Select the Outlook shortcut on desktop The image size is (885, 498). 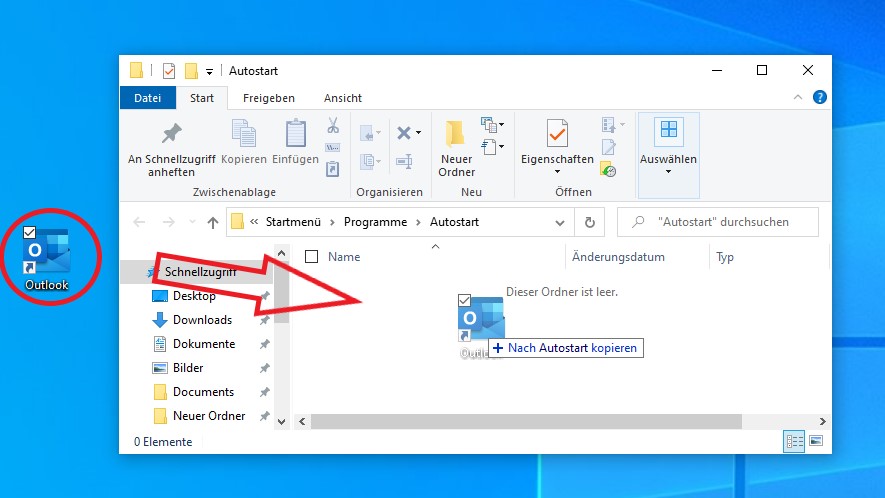pyautogui.click(x=47, y=260)
